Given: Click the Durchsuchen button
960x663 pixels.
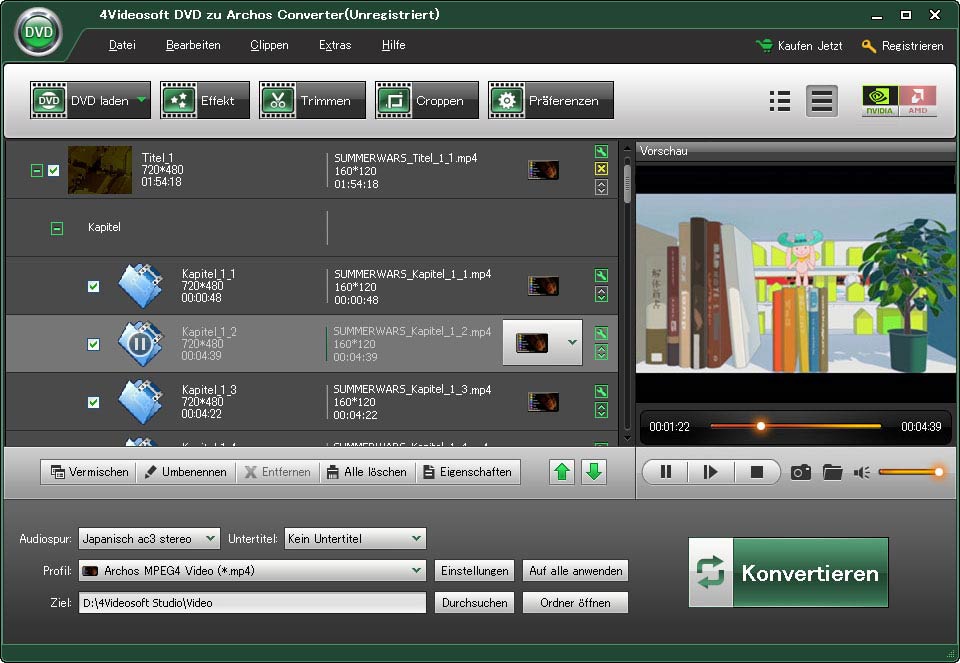Looking at the screenshot, I should [474, 603].
